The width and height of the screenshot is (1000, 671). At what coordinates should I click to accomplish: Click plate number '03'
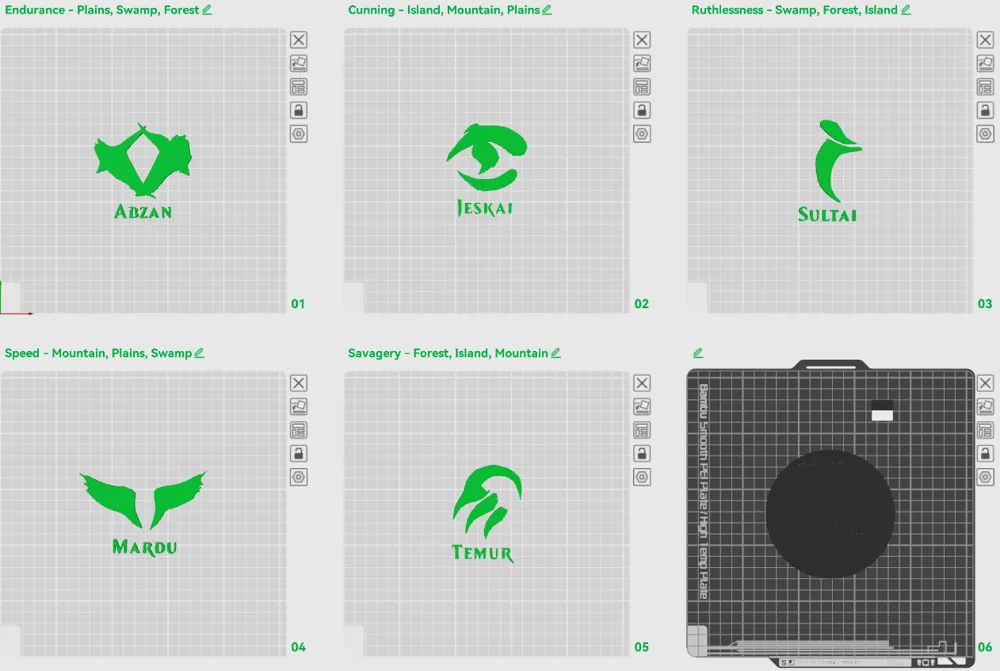click(985, 304)
